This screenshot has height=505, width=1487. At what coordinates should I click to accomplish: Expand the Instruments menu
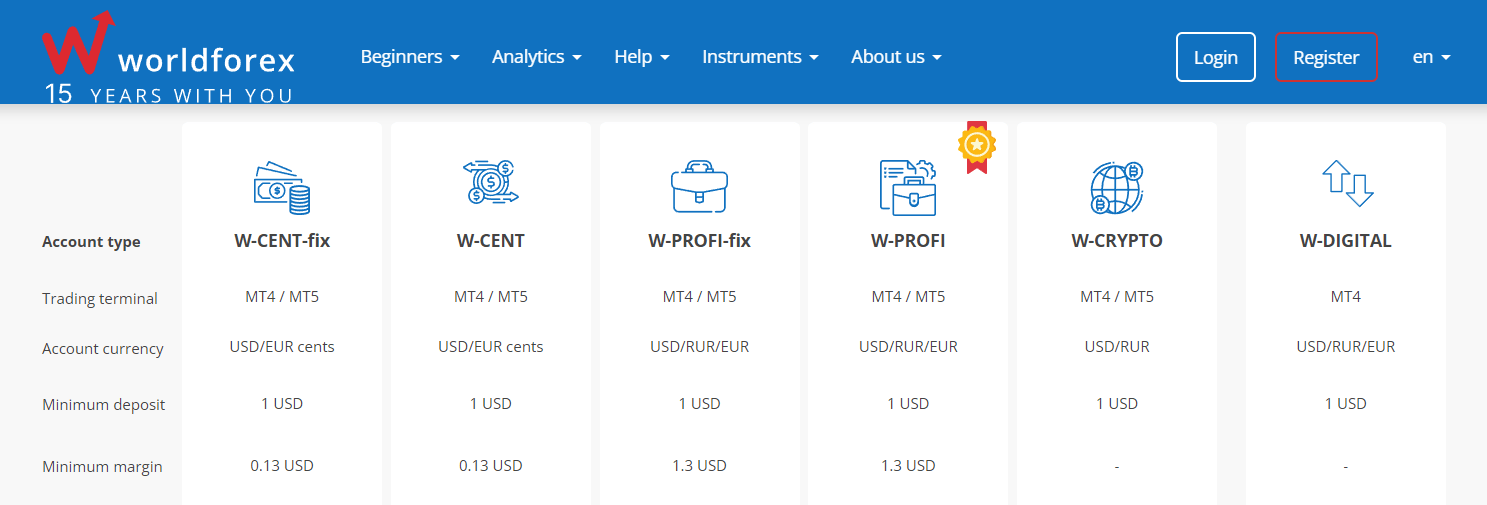[x=760, y=57]
